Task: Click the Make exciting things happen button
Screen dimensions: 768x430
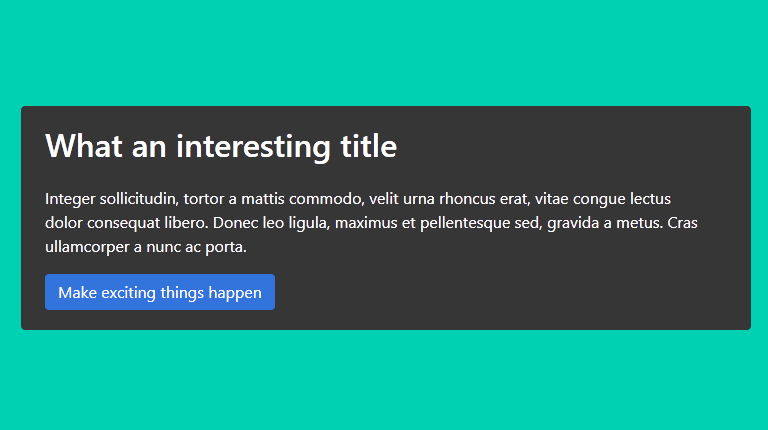Action: [x=160, y=292]
